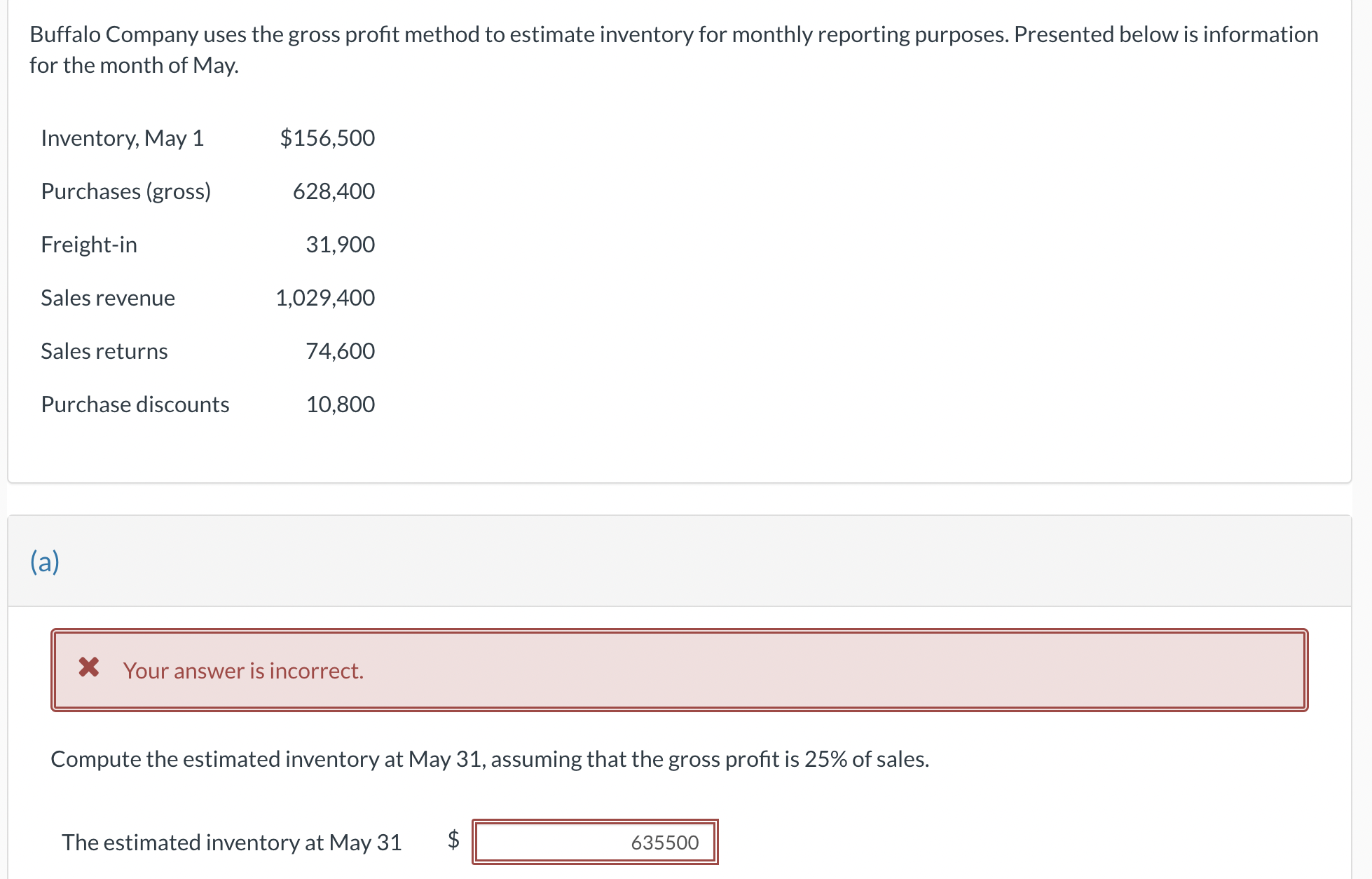Select the Freight-in value 31,900

(341, 244)
